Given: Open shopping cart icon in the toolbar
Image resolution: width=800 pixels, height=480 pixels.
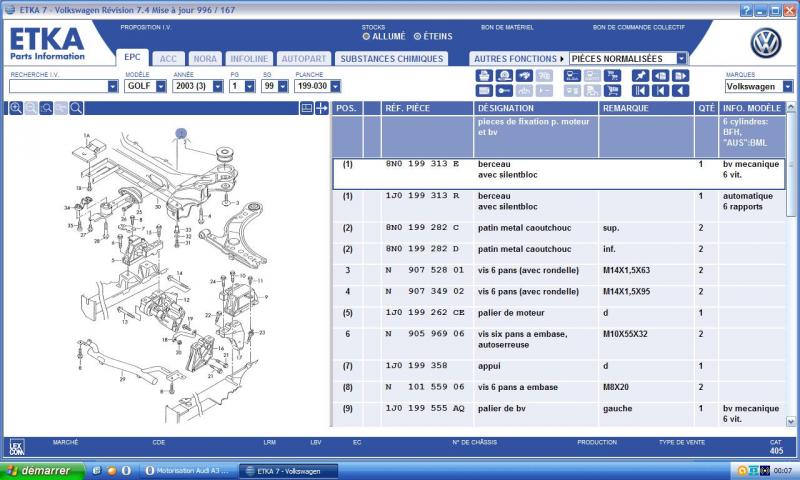Looking at the screenshot, I should [612, 91].
